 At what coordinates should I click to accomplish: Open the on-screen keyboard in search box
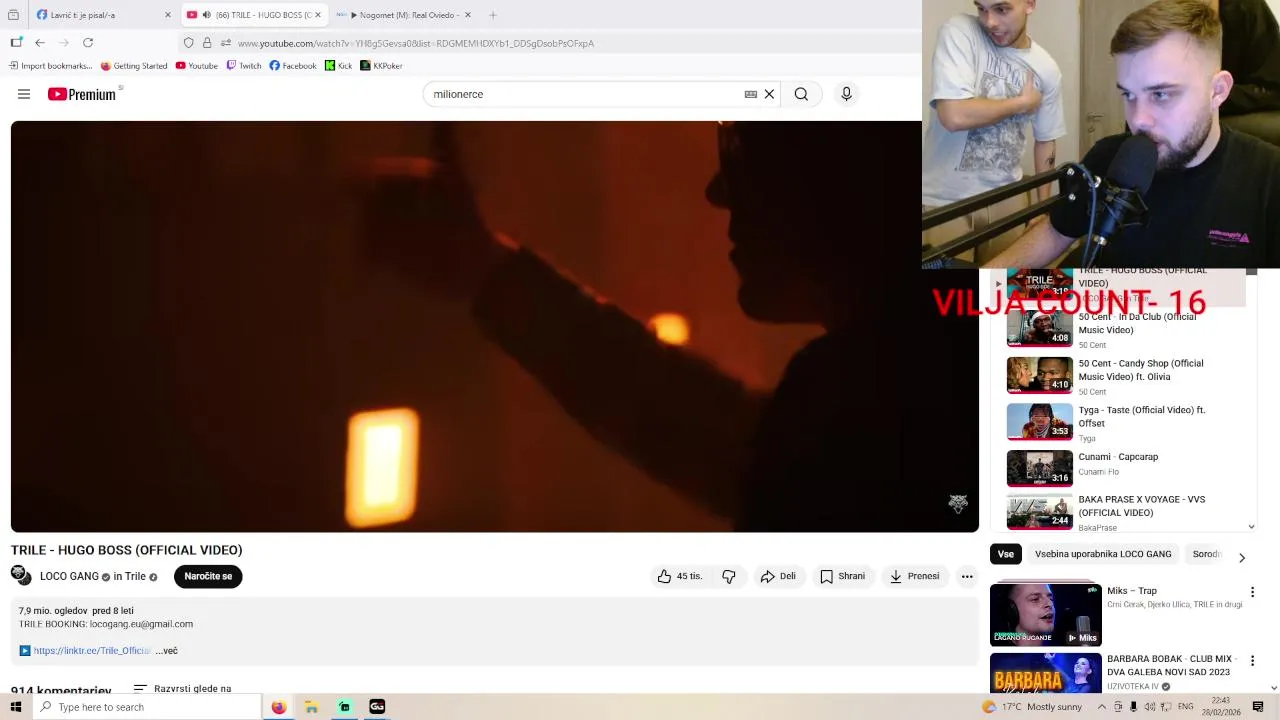tap(751, 94)
